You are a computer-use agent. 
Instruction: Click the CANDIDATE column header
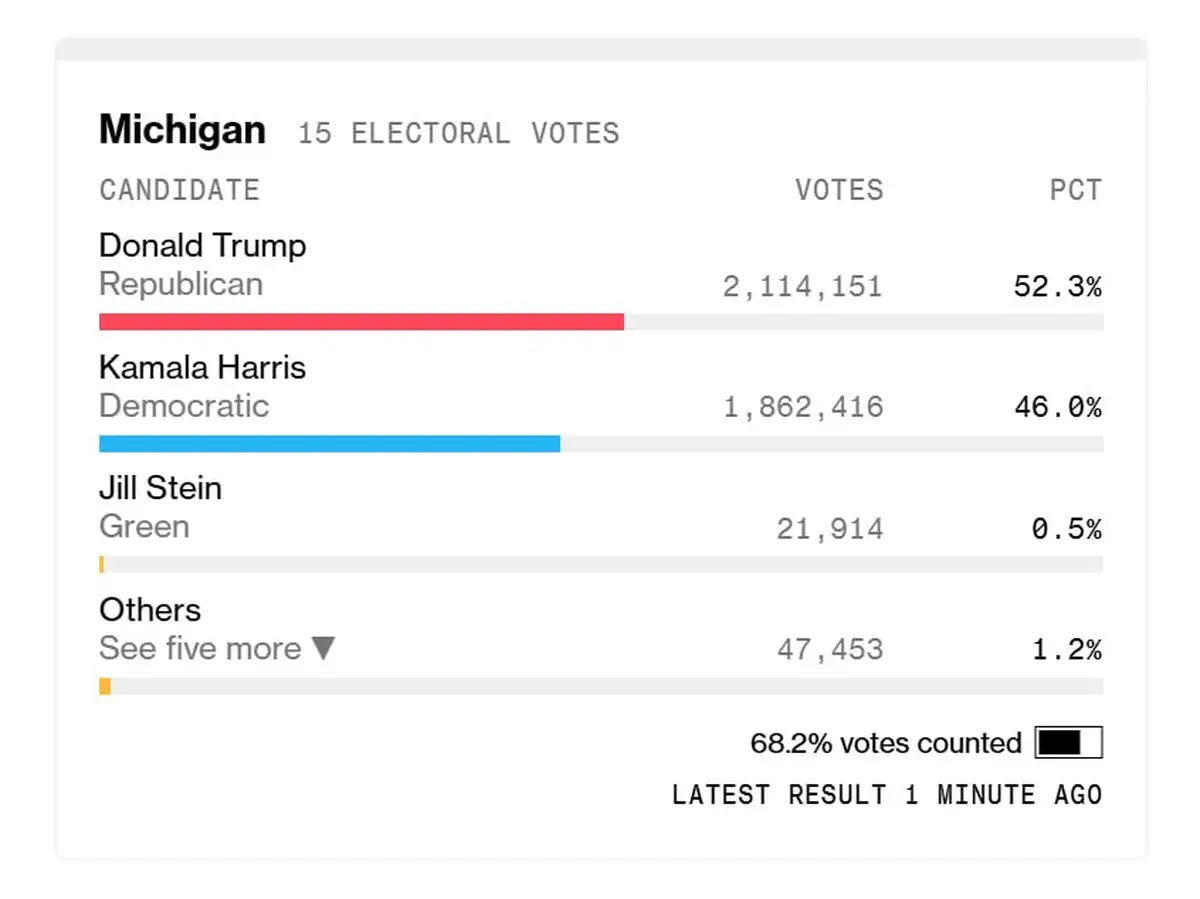click(180, 190)
